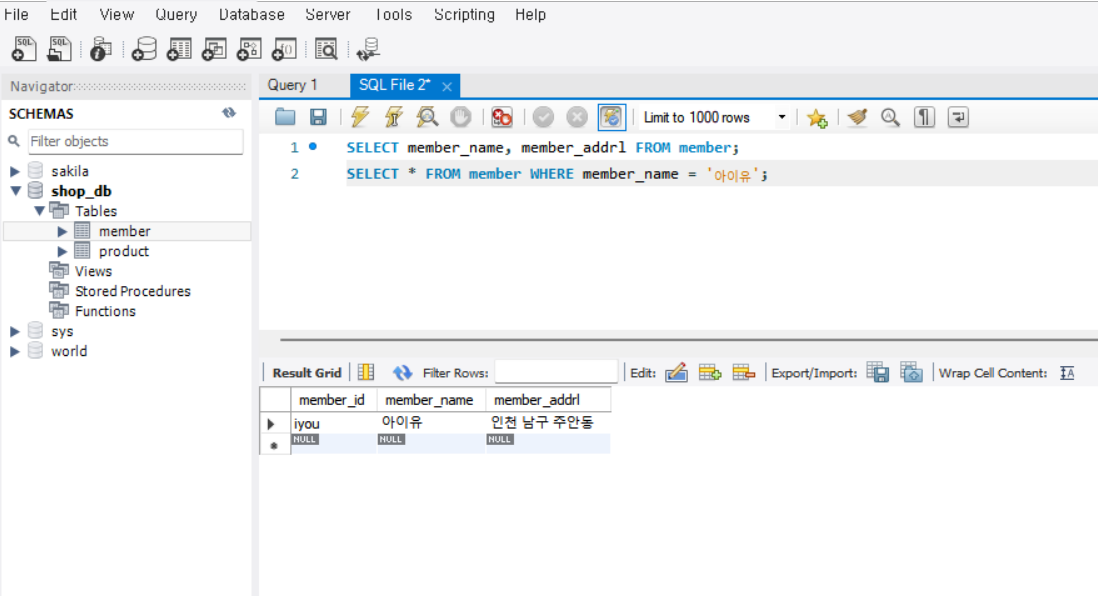
Task: Click the Filter objects search field
Action: tap(135, 141)
